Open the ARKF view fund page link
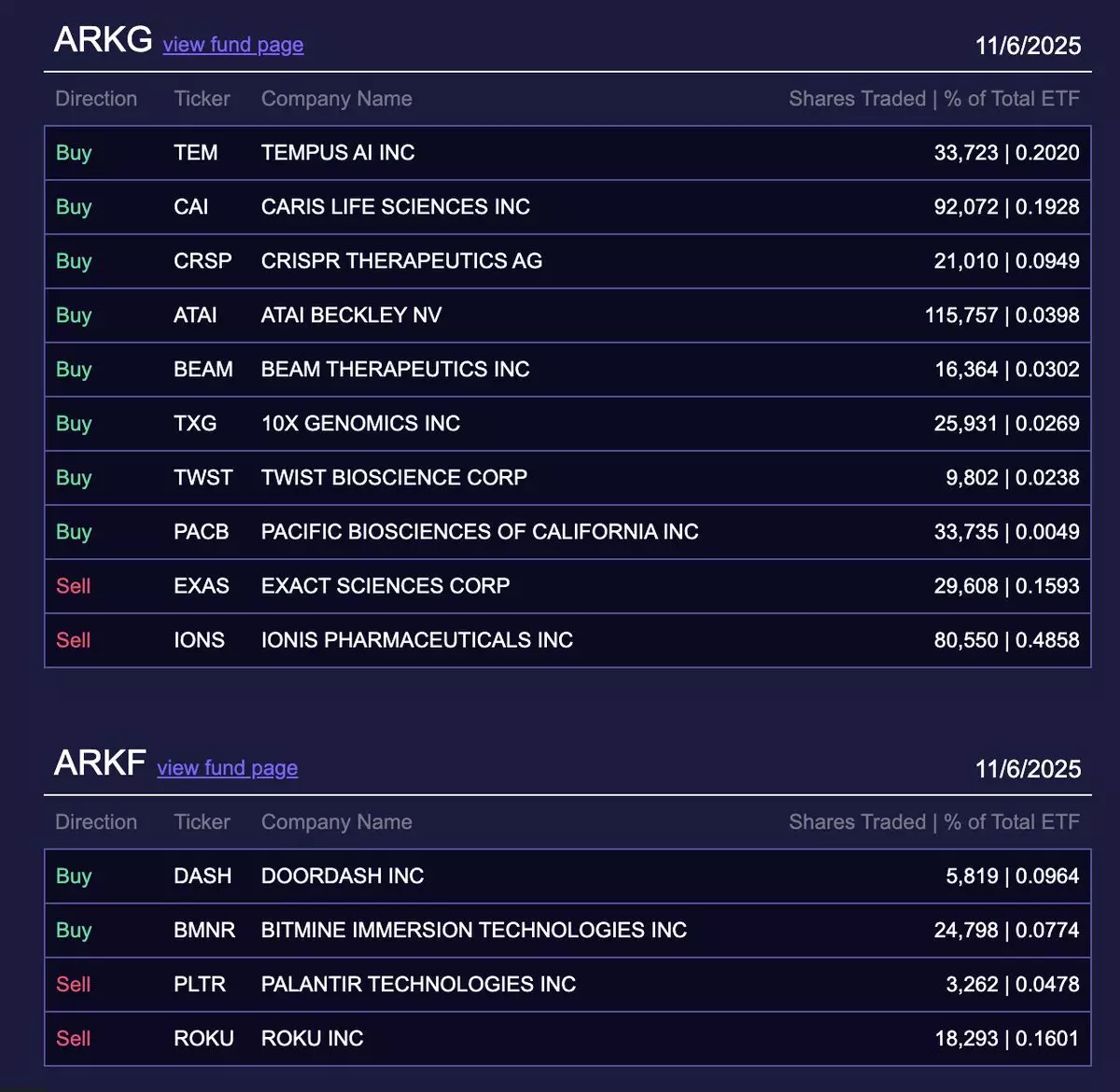 [227, 767]
